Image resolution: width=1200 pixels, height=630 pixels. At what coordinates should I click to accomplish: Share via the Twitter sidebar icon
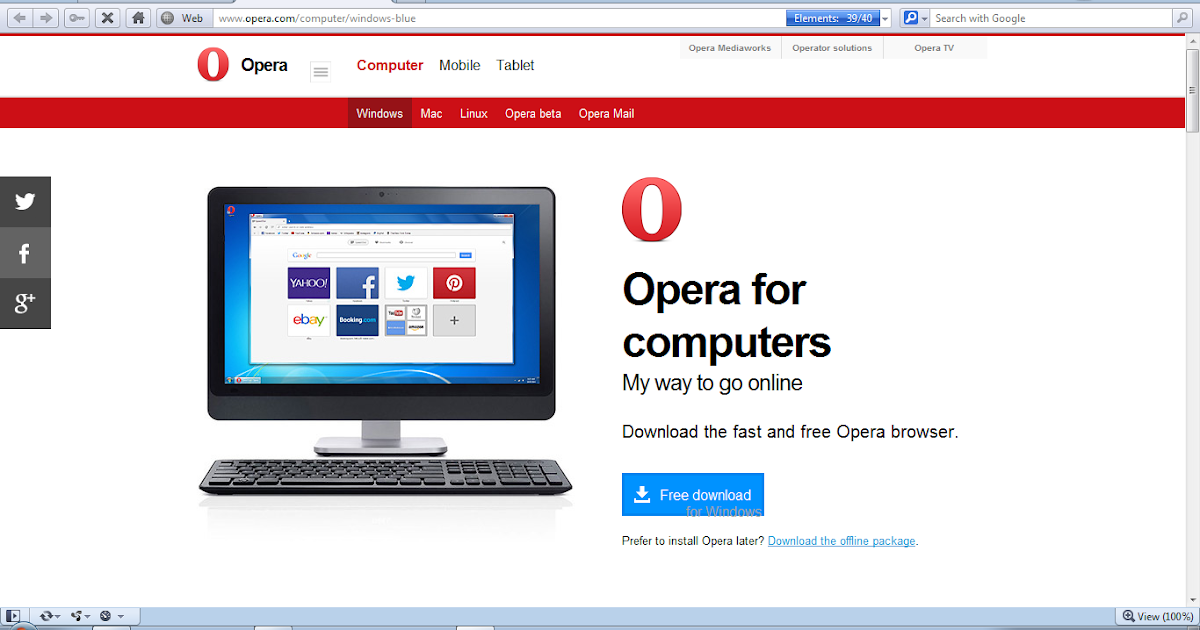25,202
